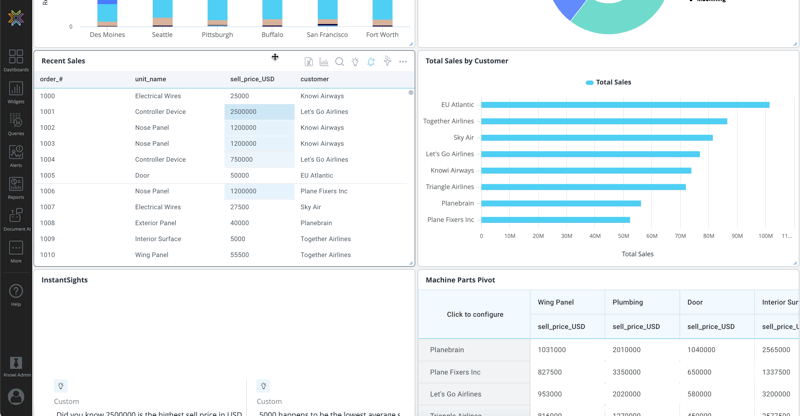The height and width of the screenshot is (416, 800).
Task: Open Reports from the sidebar
Action: point(16,187)
